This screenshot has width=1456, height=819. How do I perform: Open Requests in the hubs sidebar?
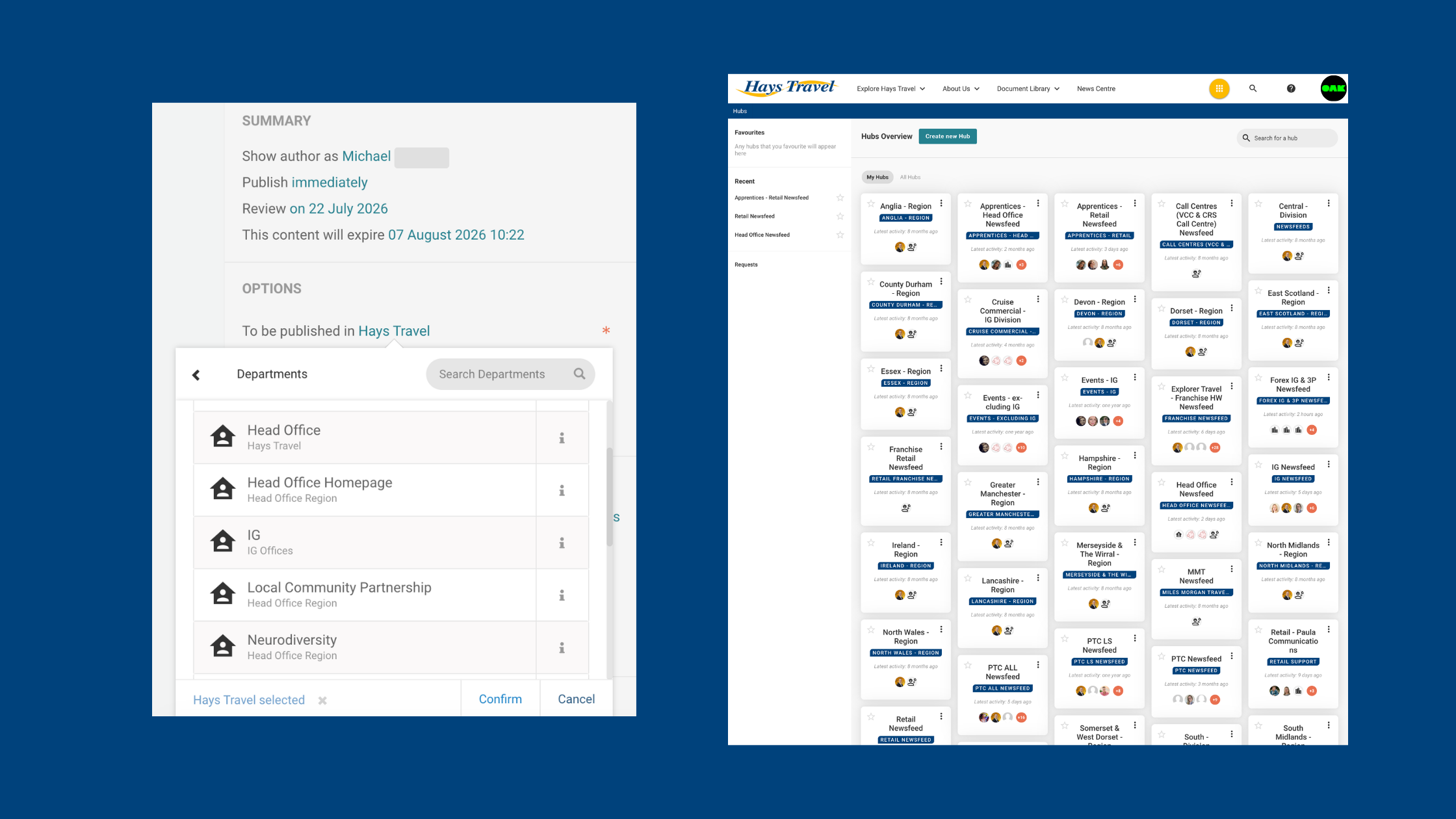(x=746, y=265)
